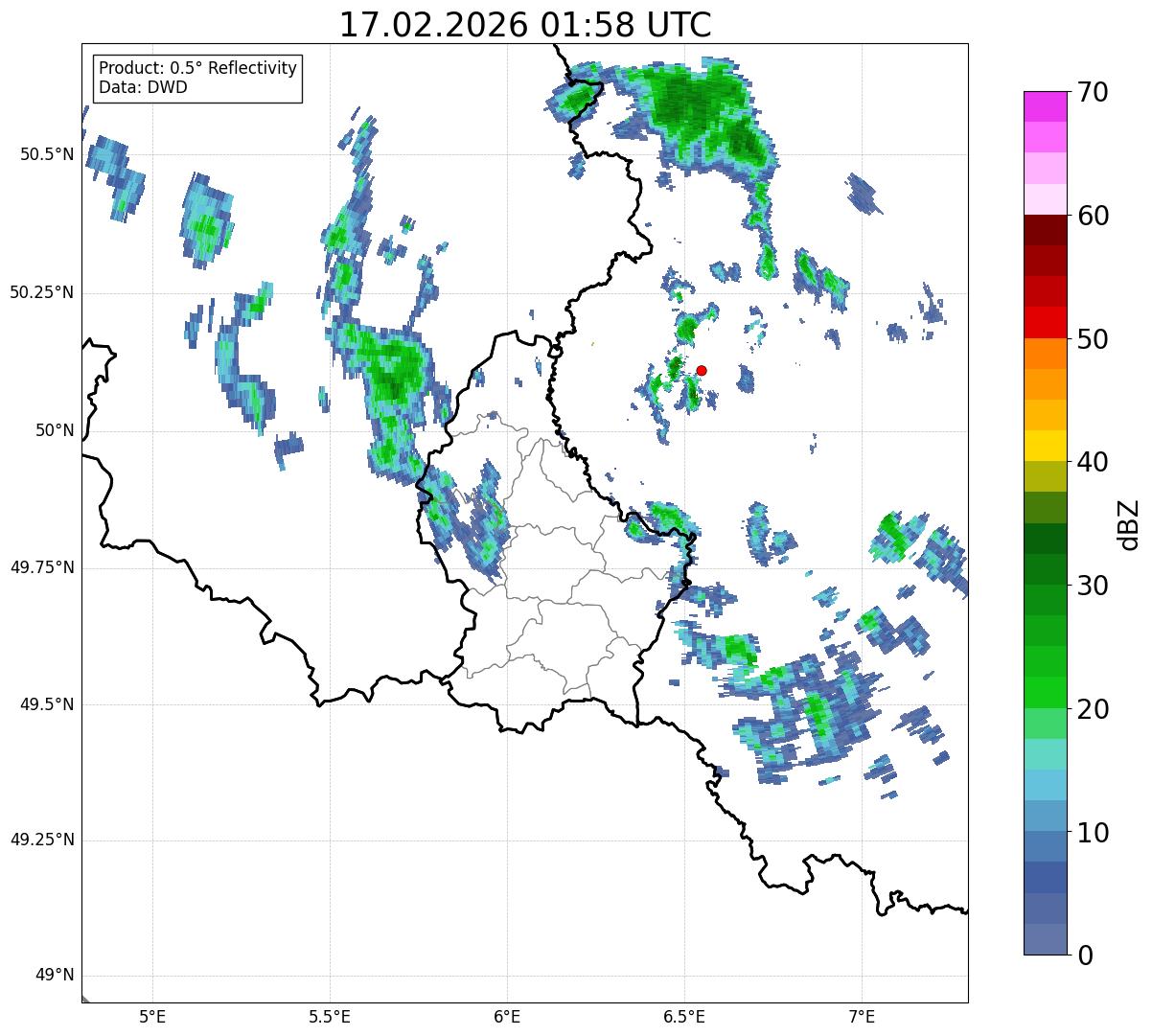Click the dBZ colorbar axis label
Viewport: 1152px width, 1036px height.
[1128, 523]
